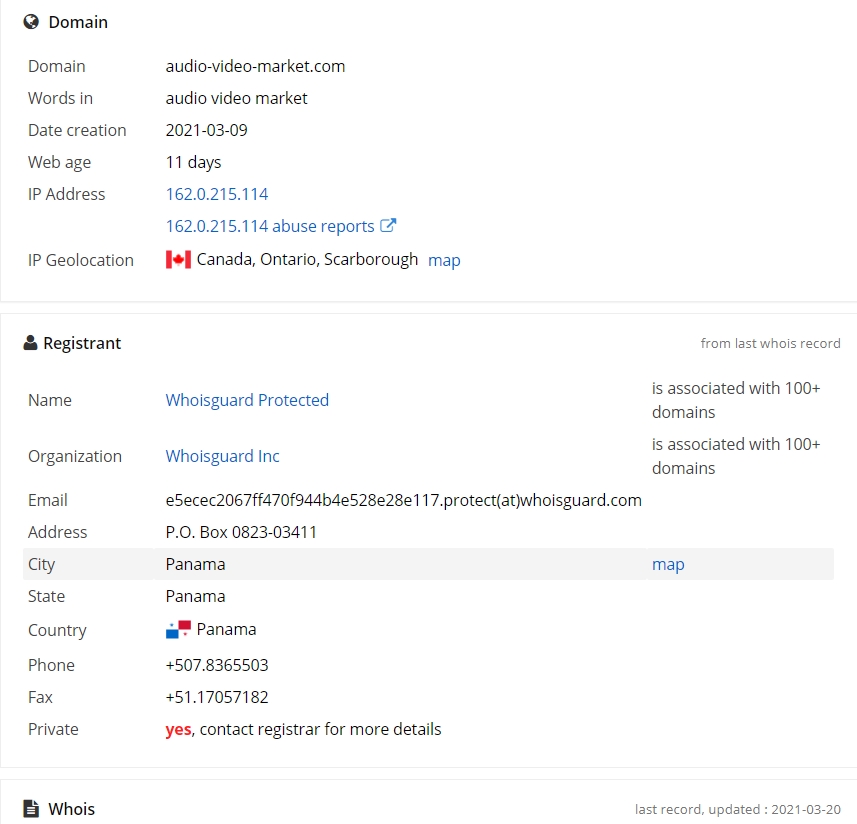Click the P.O. Box 0823-03411 address

(241, 532)
